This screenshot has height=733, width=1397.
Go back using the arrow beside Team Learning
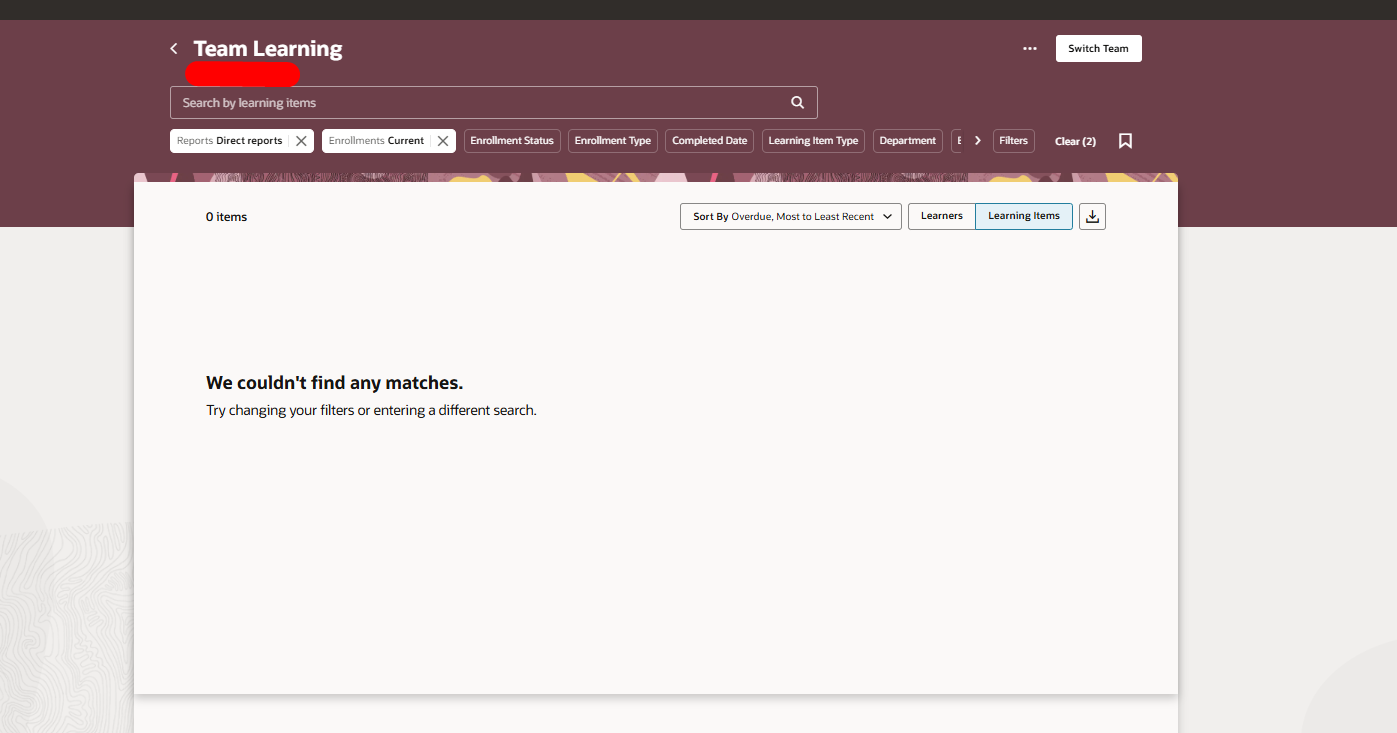[174, 49]
